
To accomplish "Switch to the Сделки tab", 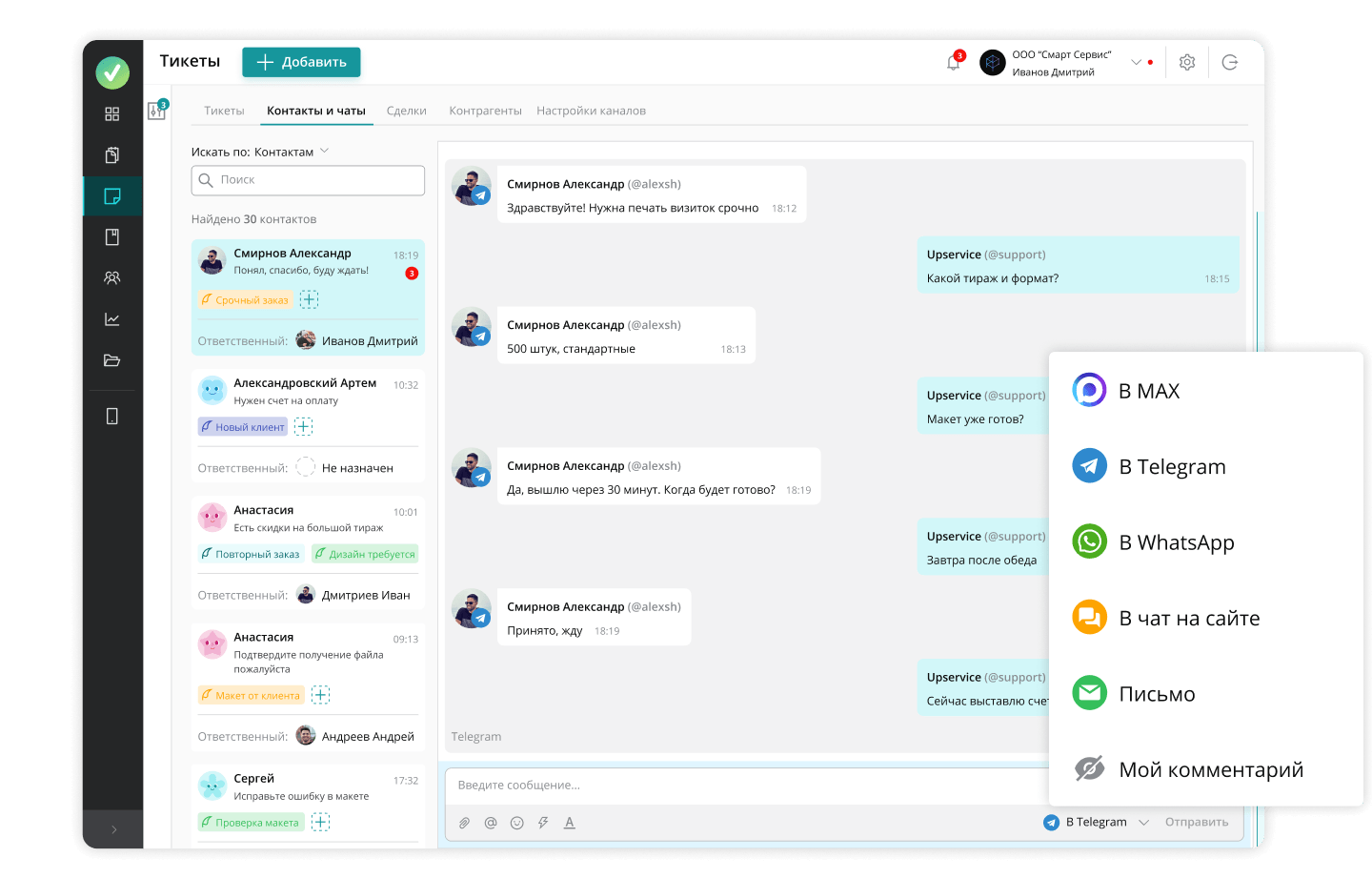I will pos(406,111).
